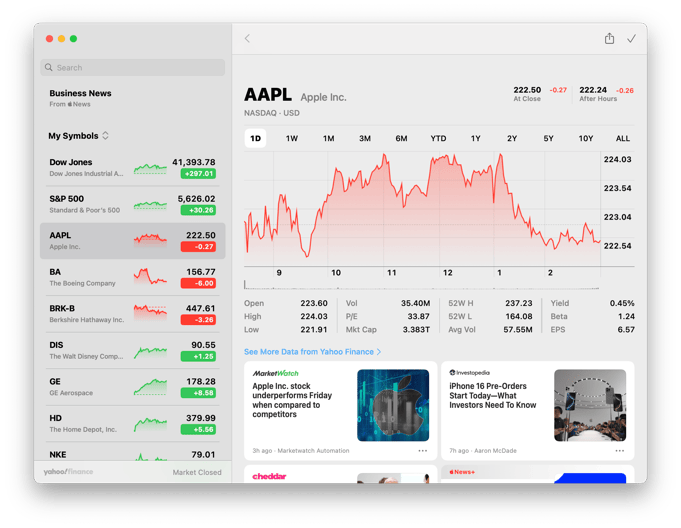The height and width of the screenshot is (528, 681).
Task: Open the cheddar news card
Action: point(340,474)
